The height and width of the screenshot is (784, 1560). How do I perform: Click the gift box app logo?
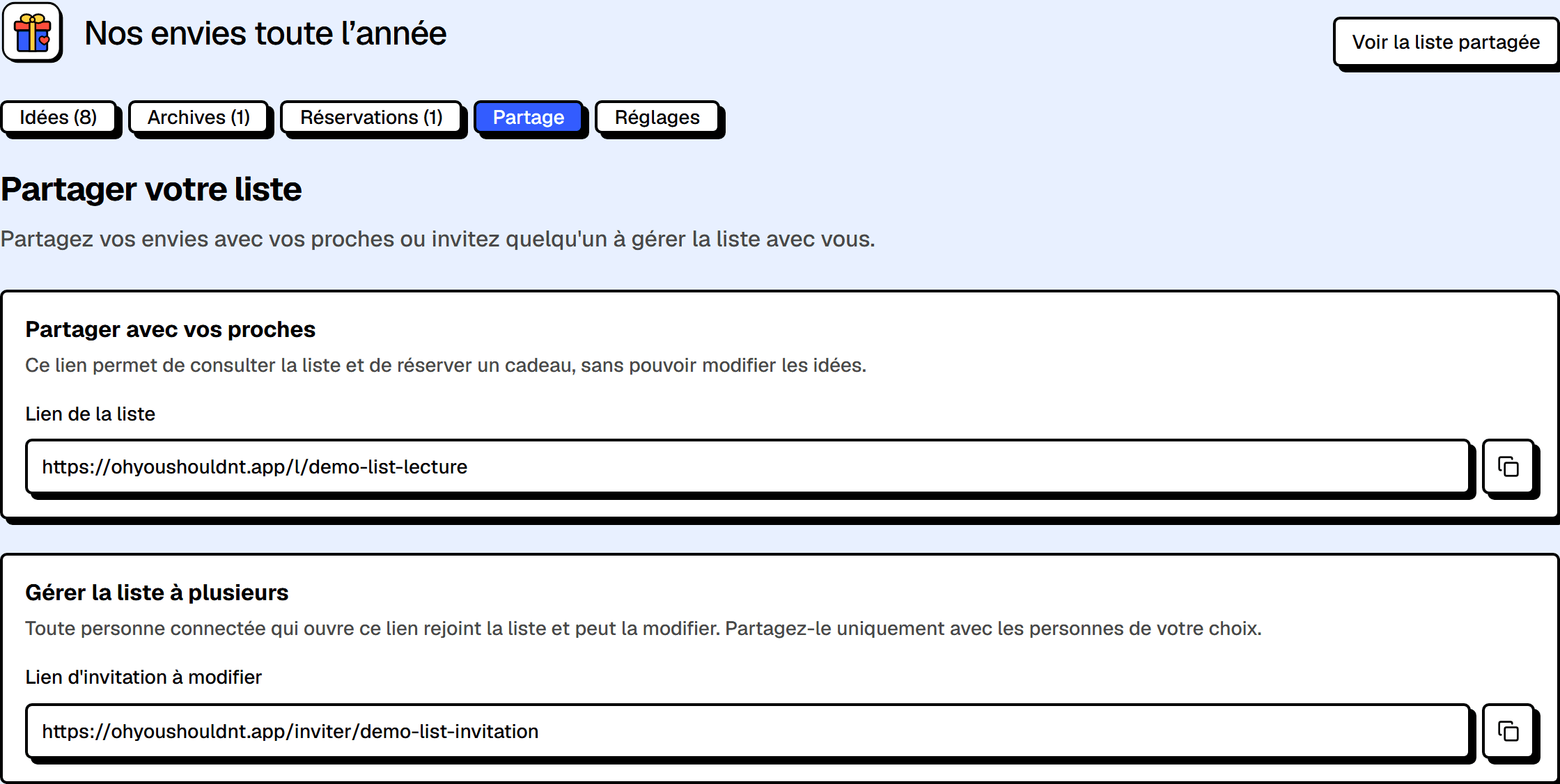tap(32, 33)
